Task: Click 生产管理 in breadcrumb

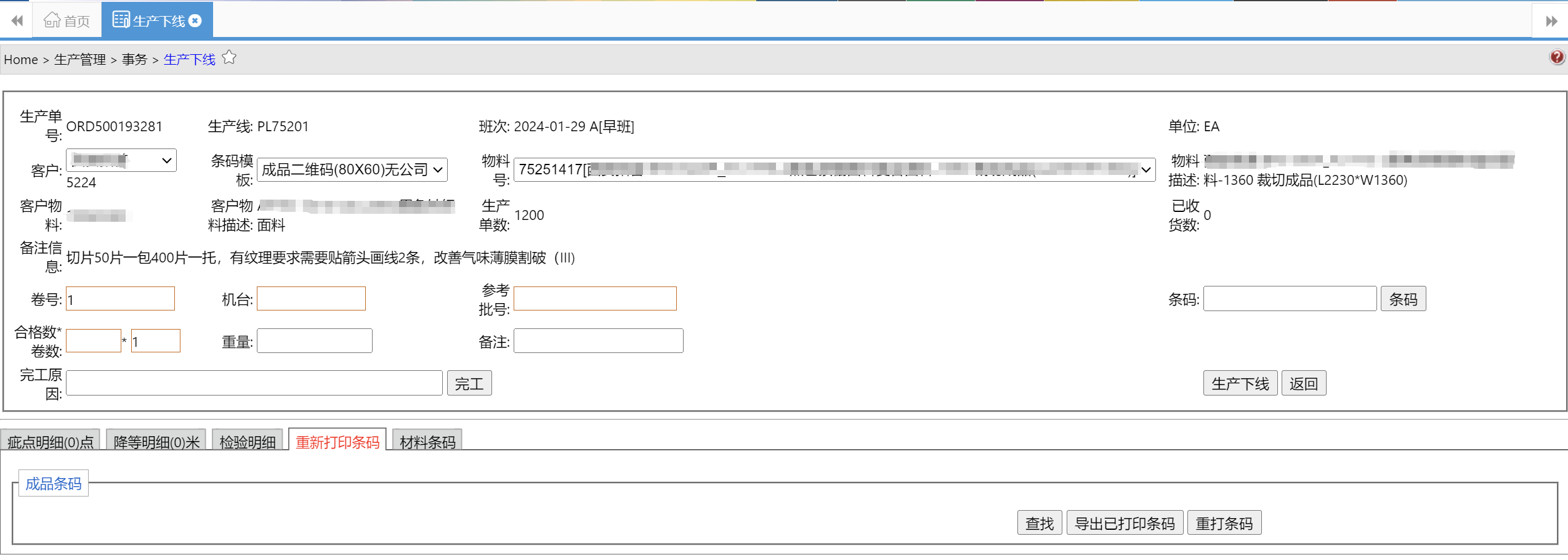Action: 80,60
